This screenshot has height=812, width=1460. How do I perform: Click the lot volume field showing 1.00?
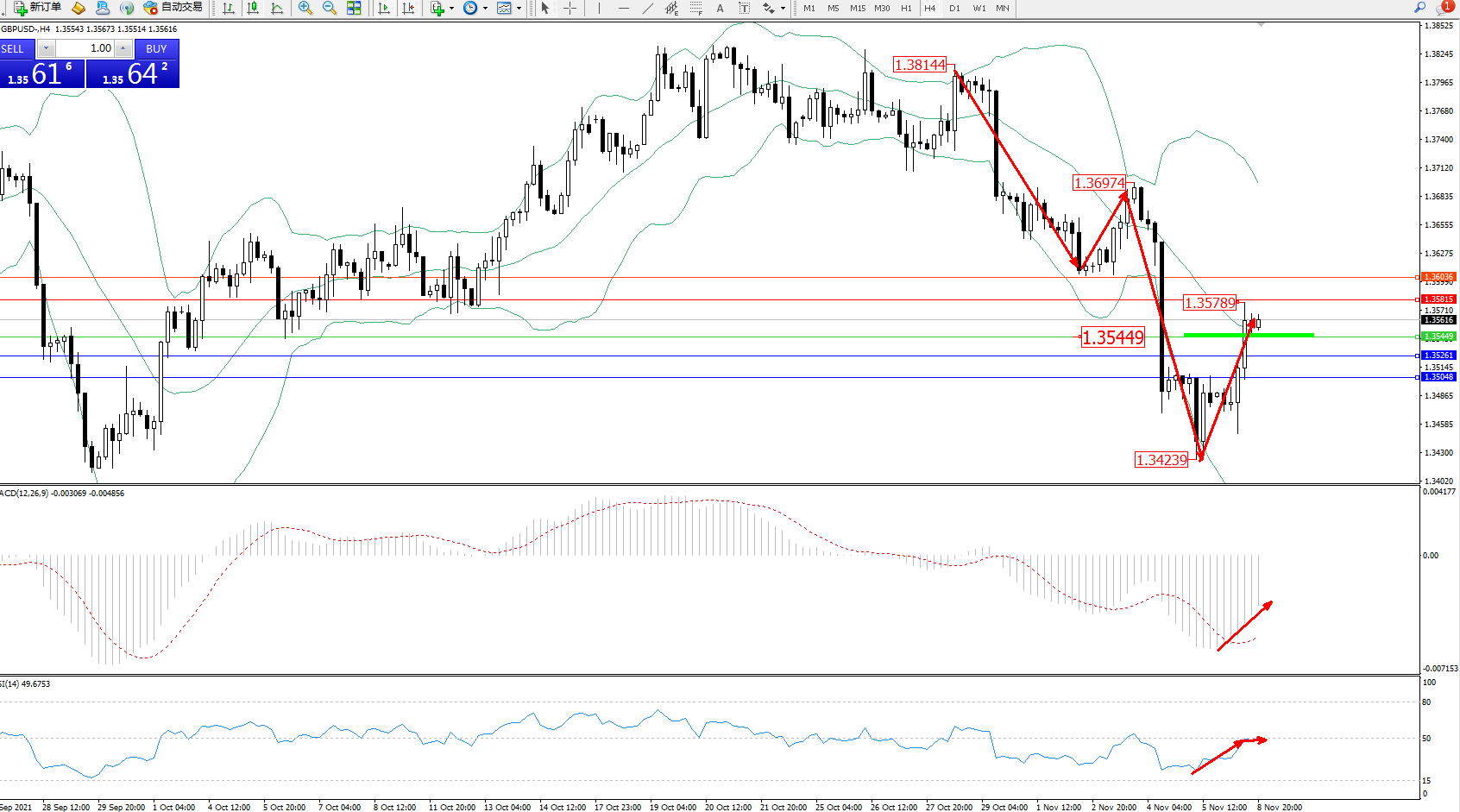coord(85,48)
